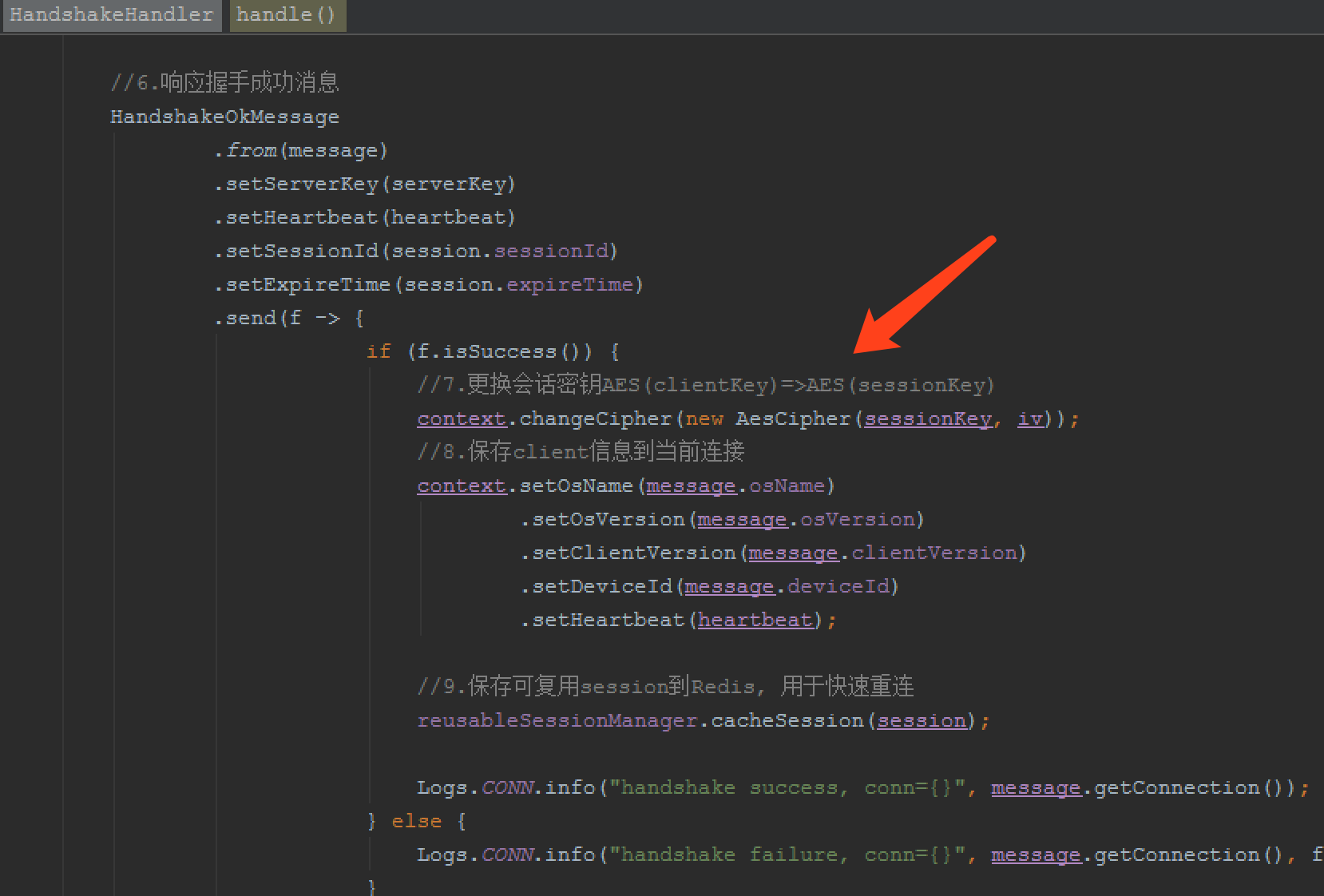
Task: Click the 'deviceId' field reference
Action: click(838, 586)
